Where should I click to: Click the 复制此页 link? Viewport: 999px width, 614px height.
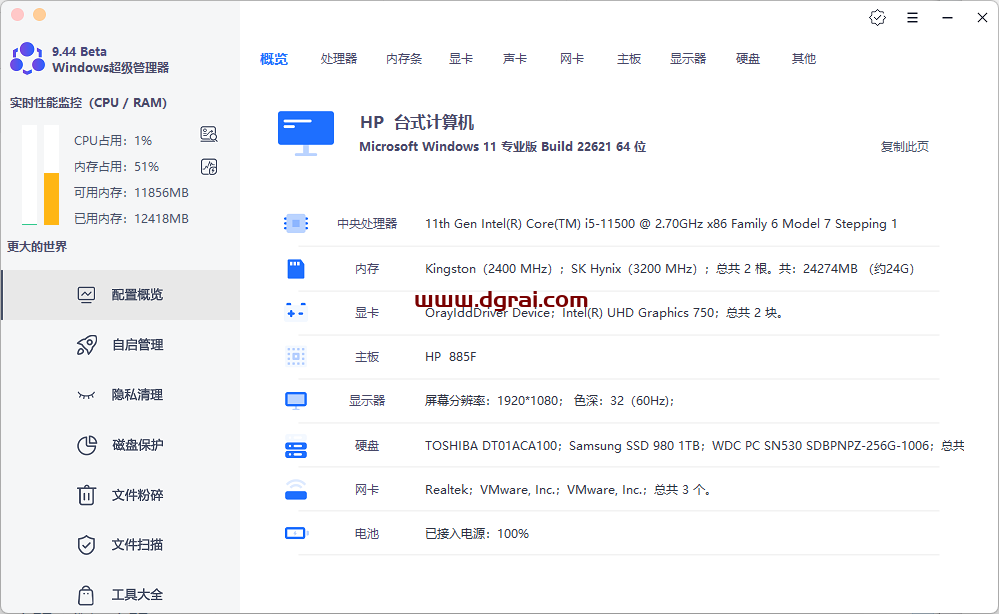905,146
